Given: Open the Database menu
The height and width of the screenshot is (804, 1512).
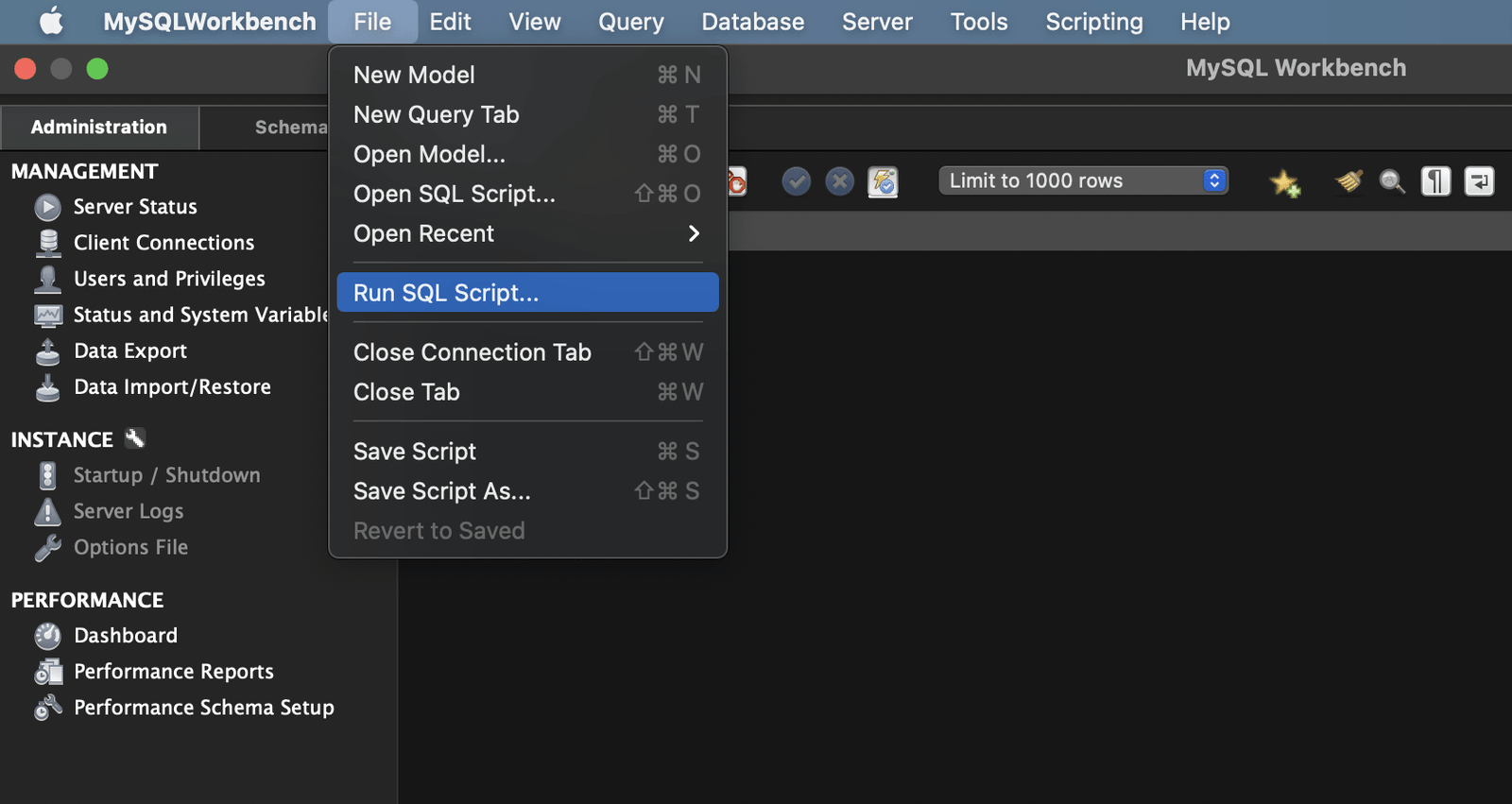Looking at the screenshot, I should pos(753,22).
